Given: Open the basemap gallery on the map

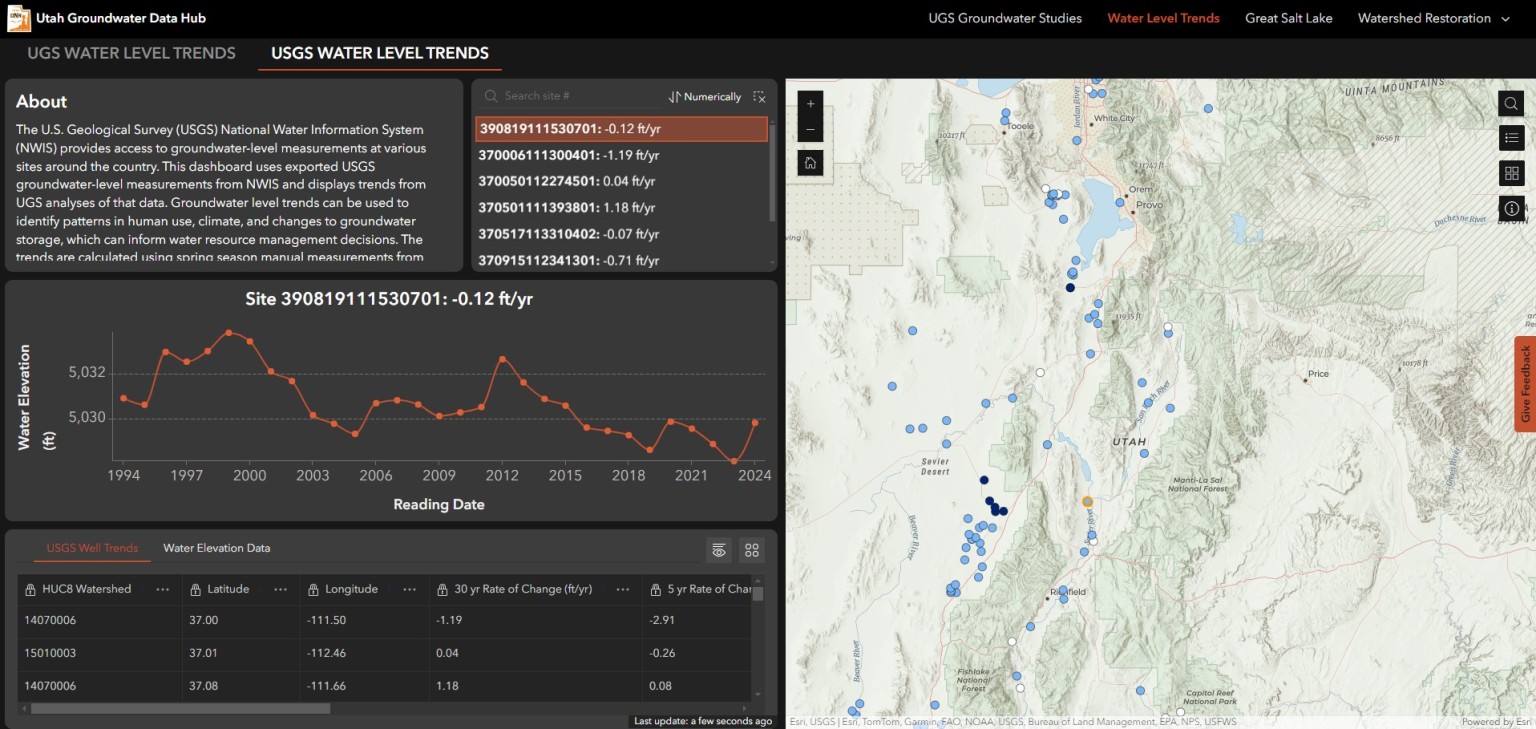Looking at the screenshot, I should coord(1511,173).
